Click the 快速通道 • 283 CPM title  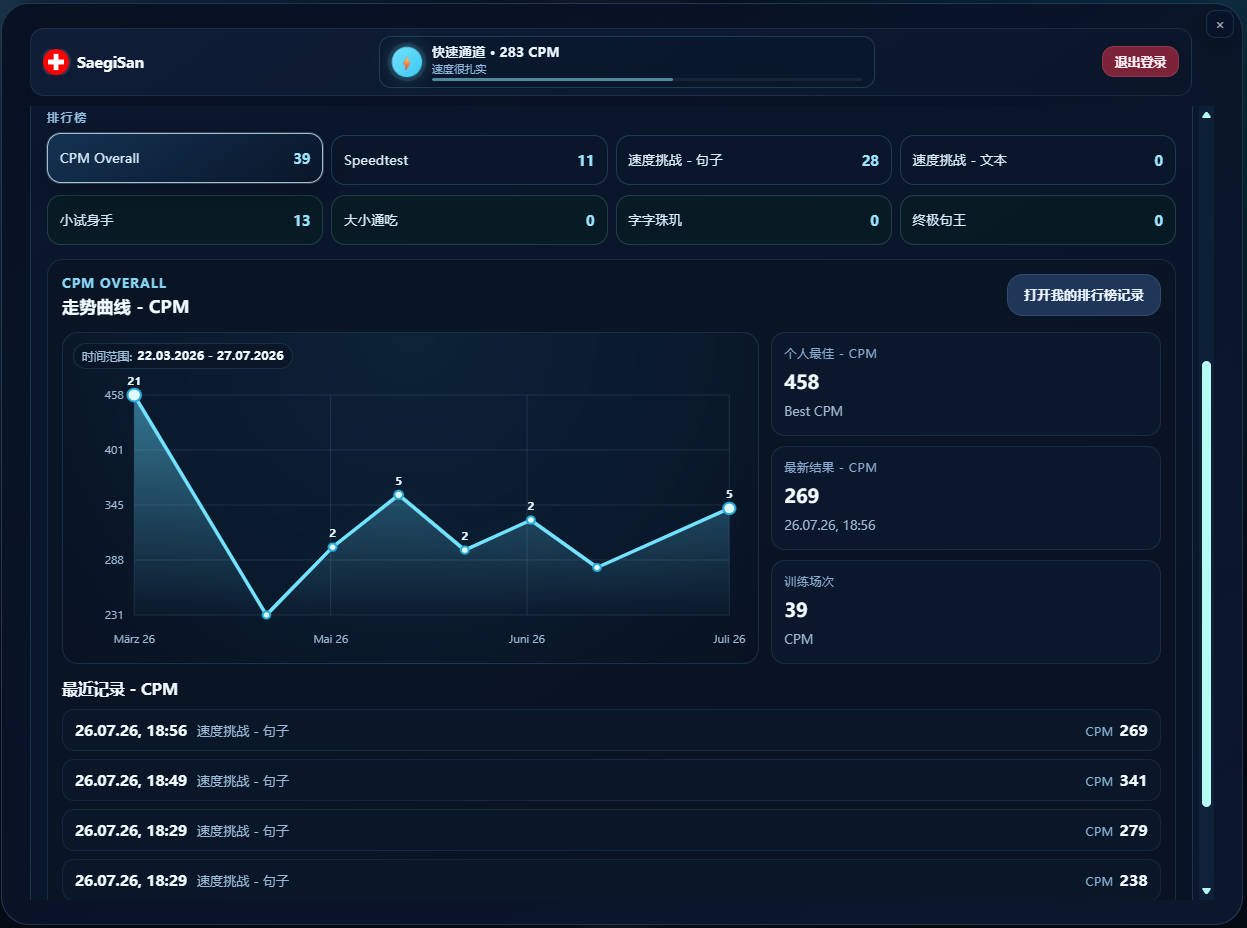click(496, 52)
